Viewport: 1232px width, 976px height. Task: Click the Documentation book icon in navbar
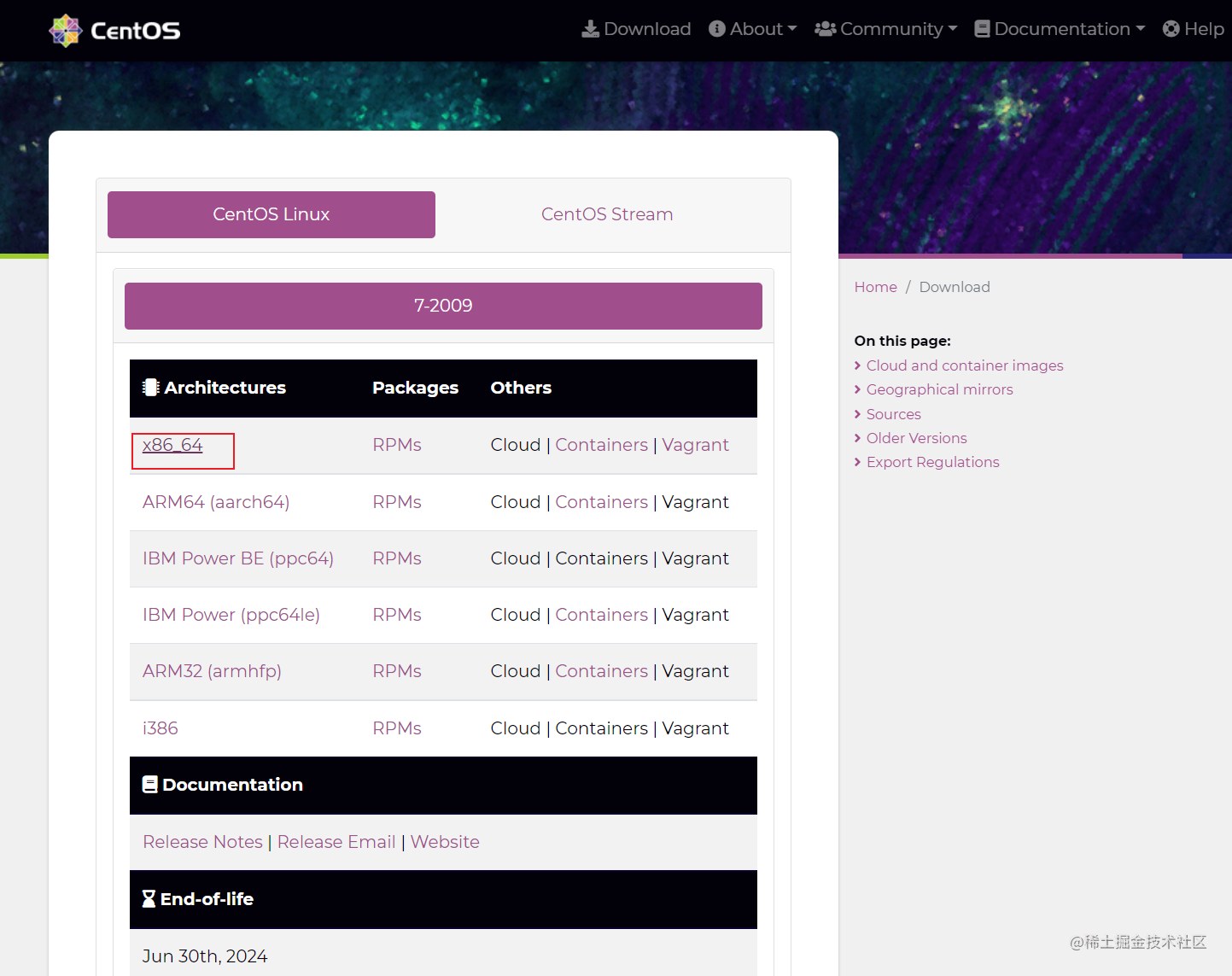click(x=982, y=29)
